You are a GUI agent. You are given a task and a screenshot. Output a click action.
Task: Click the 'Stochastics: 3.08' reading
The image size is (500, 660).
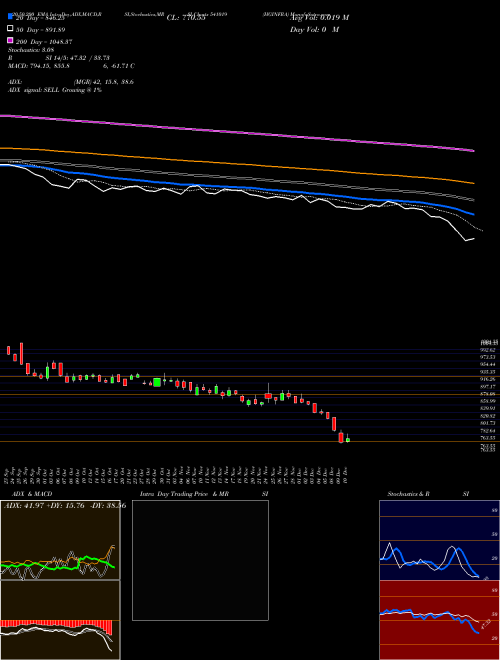tap(31, 50)
